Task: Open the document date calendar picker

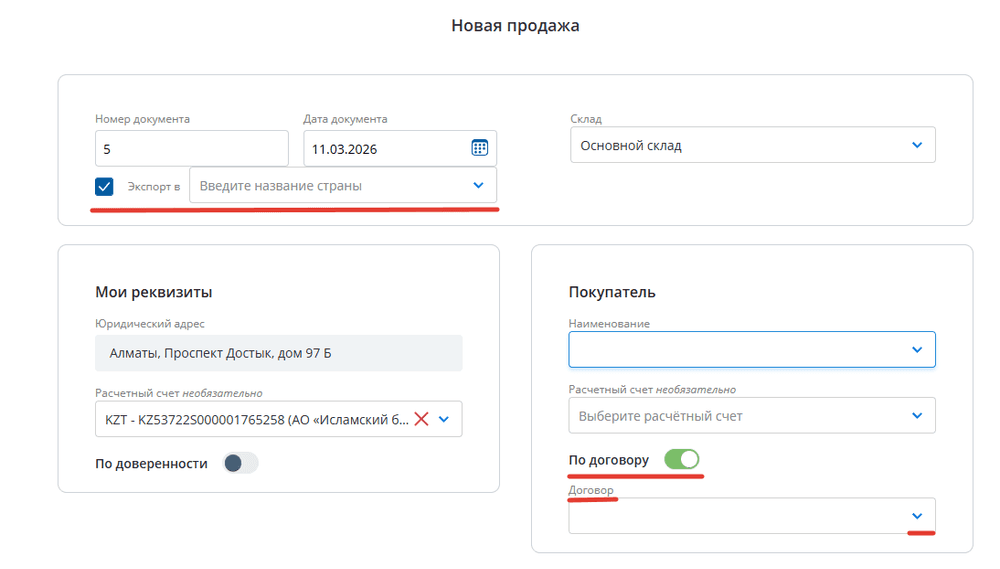Action: [479, 148]
